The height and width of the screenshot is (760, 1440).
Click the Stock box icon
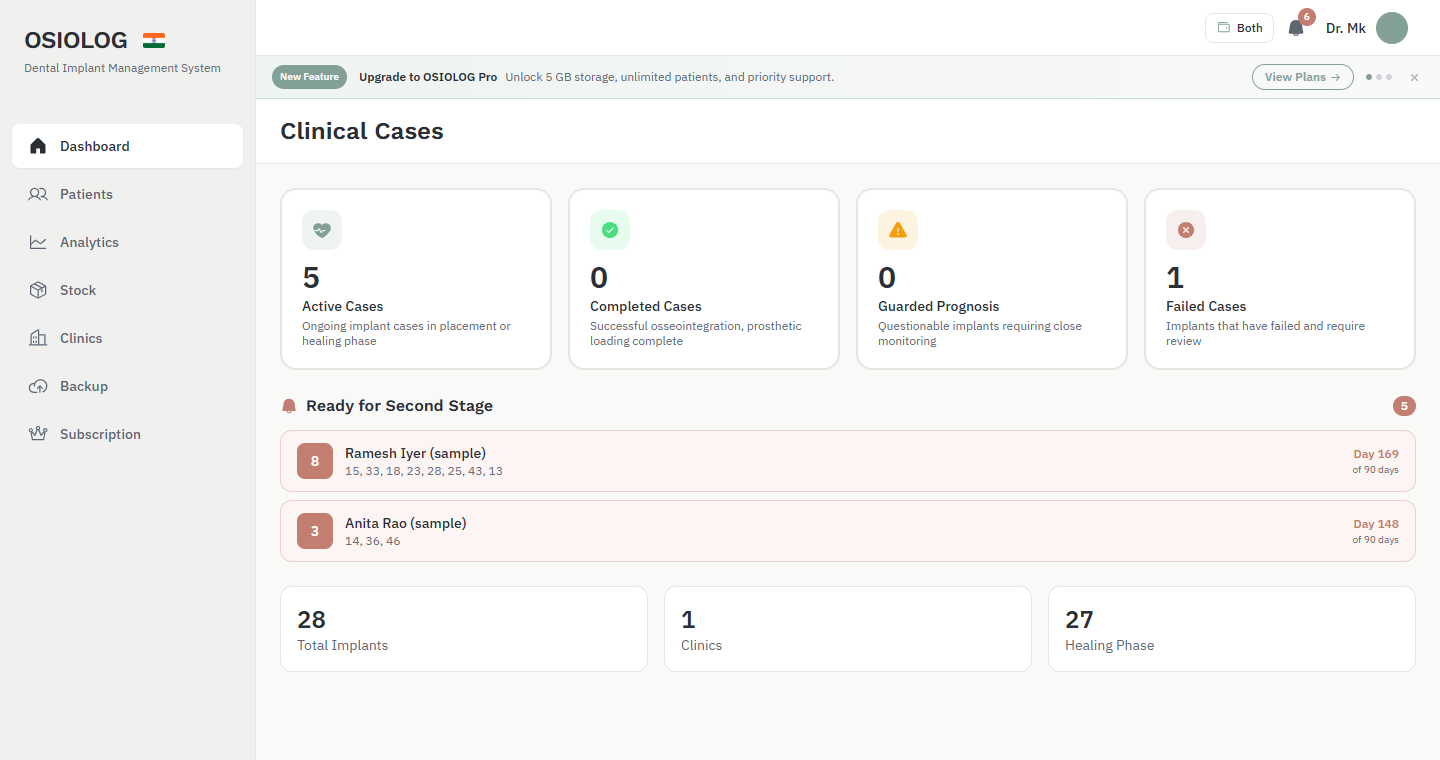tap(38, 290)
